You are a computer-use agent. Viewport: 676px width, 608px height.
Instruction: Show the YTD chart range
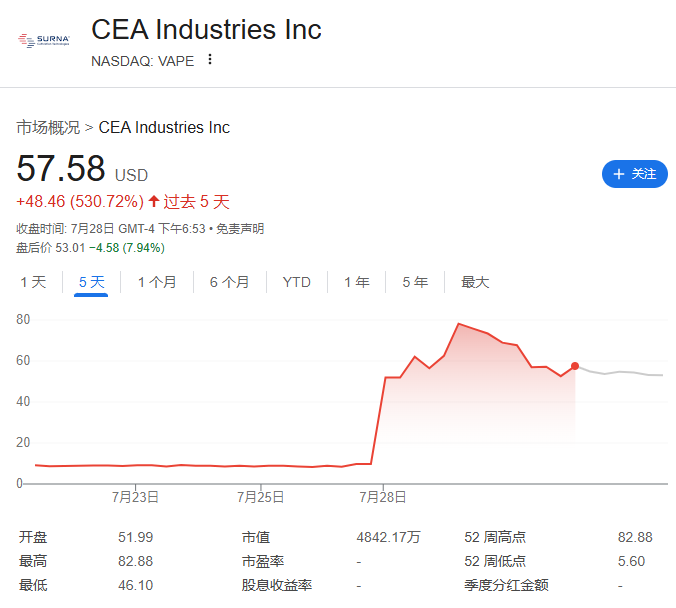[x=297, y=282]
